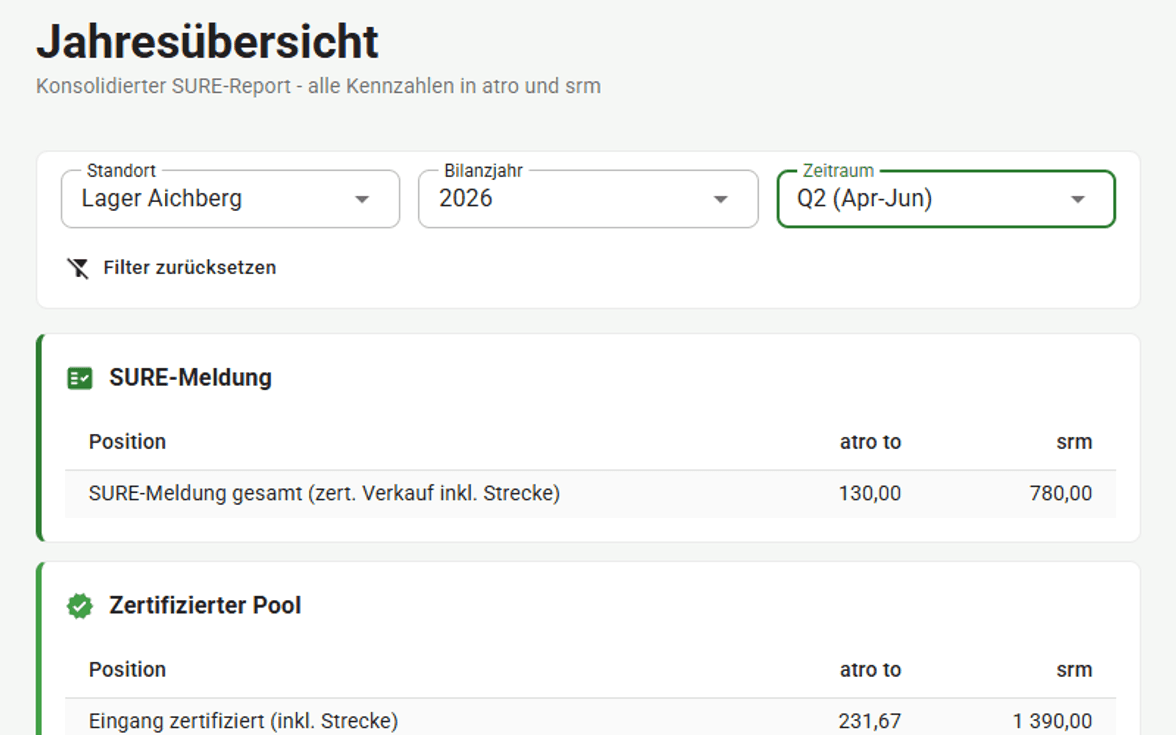
Task: Click the Filter zurücksetzen button
Action: coord(172,268)
